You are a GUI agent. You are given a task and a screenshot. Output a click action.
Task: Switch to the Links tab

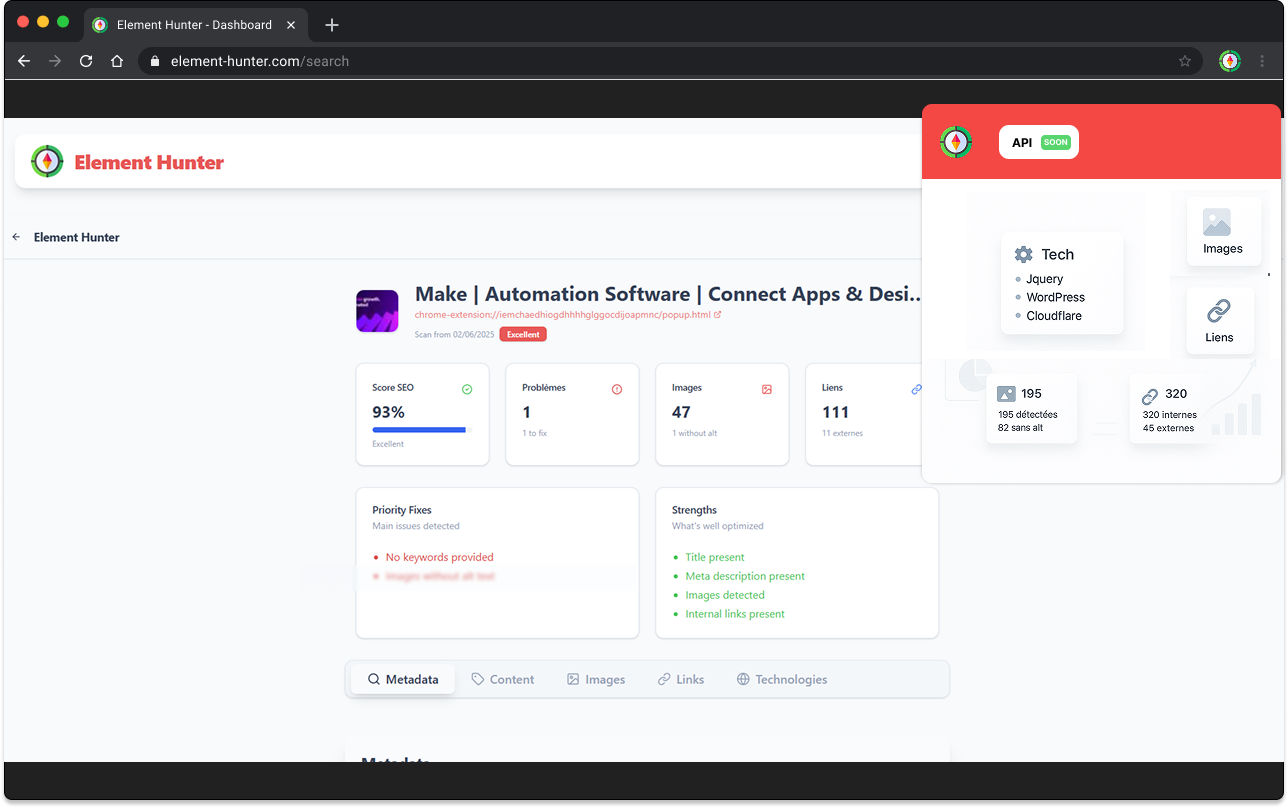[681, 679]
